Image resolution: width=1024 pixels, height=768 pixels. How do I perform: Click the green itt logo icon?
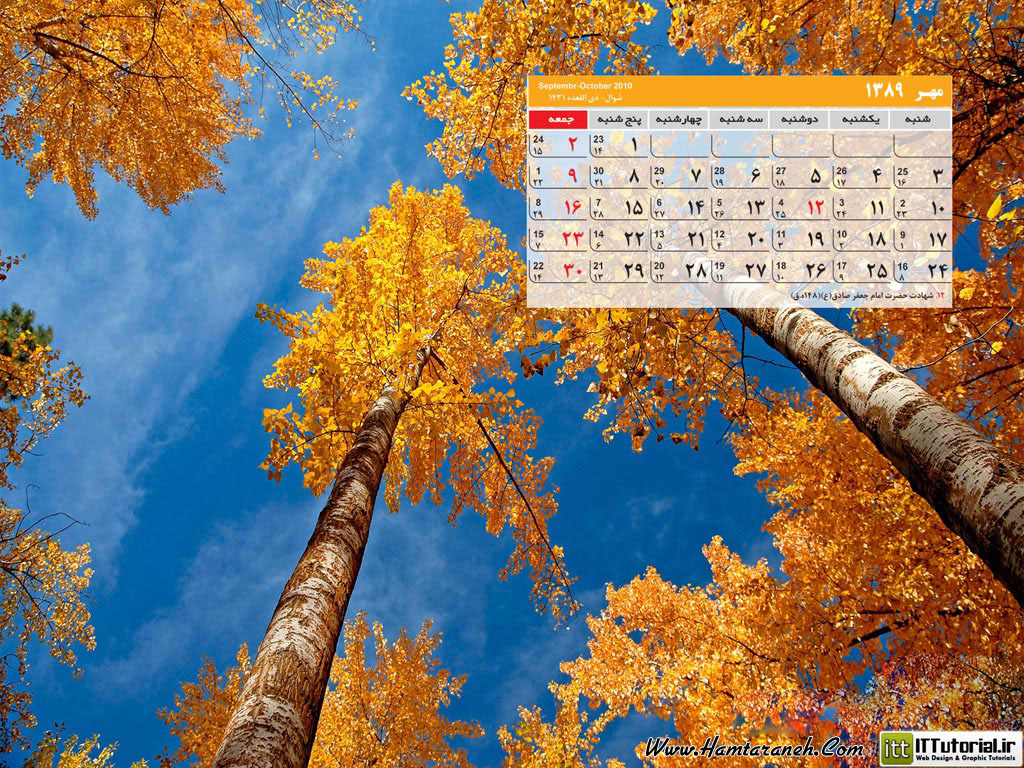click(896, 748)
